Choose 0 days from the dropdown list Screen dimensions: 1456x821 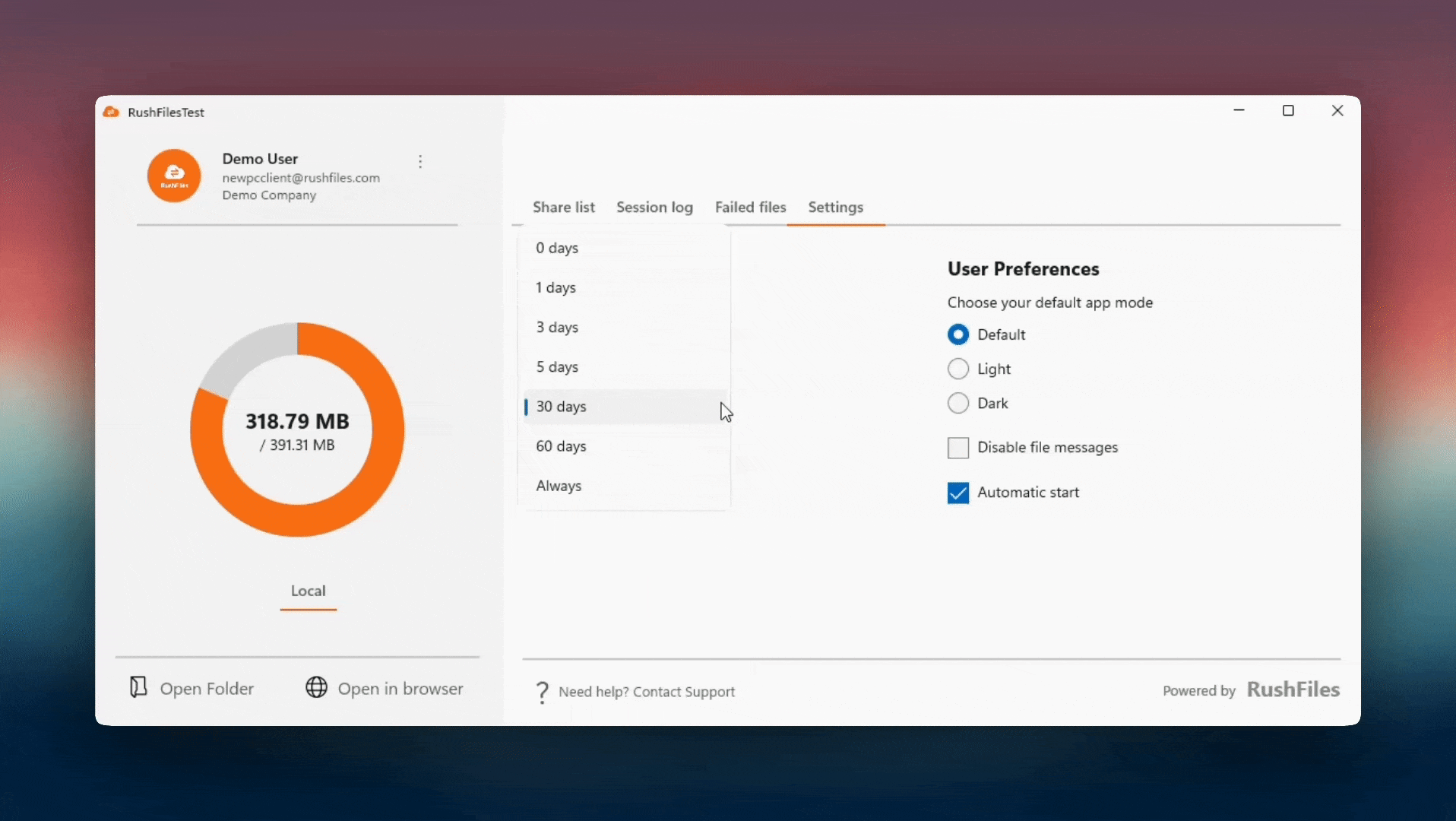pyautogui.click(x=624, y=248)
